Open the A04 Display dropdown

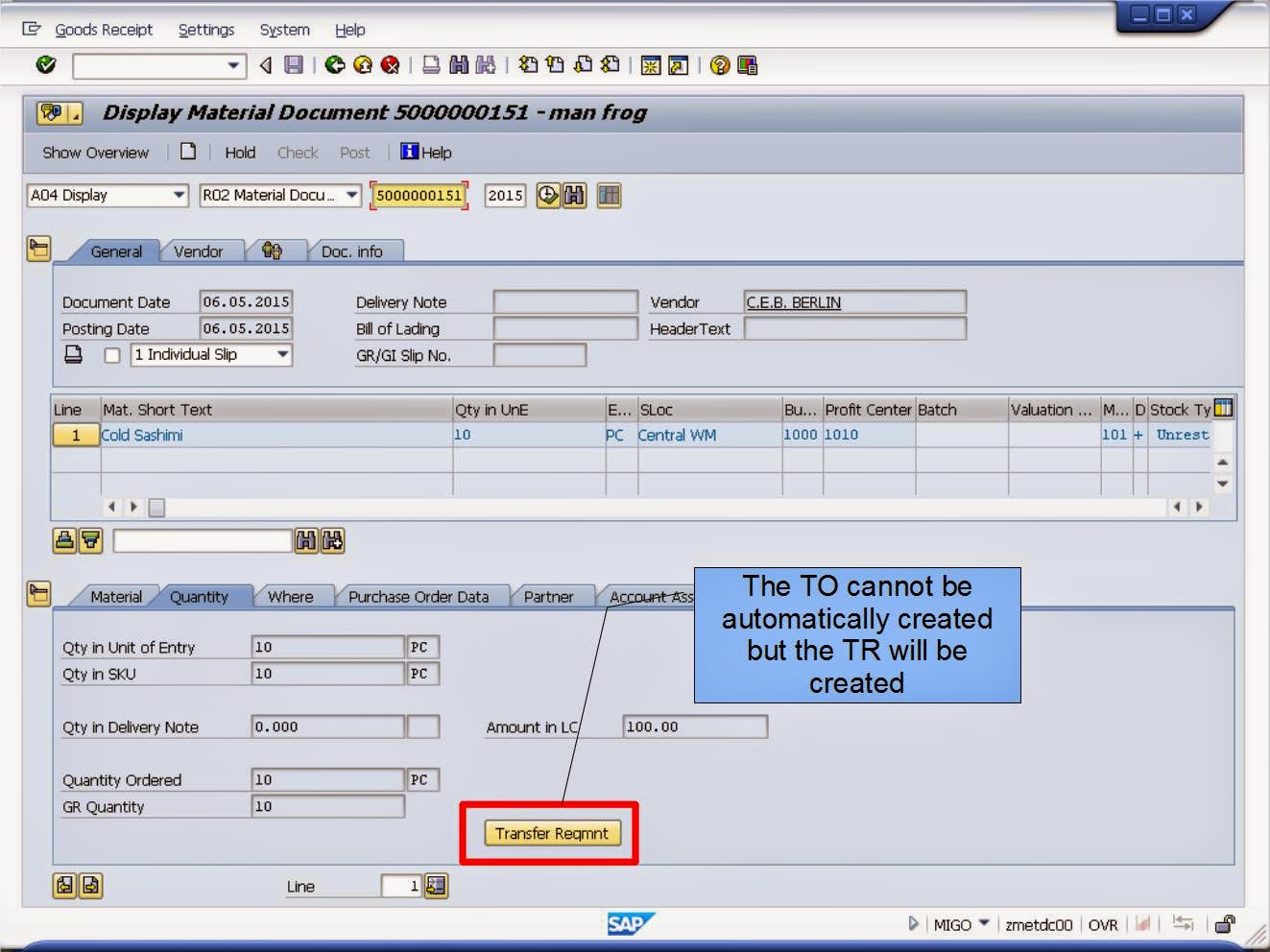point(182,196)
